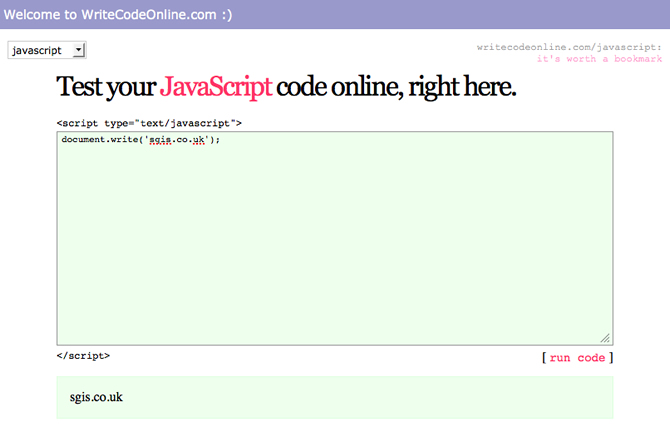Click the document.write code line

point(141,140)
